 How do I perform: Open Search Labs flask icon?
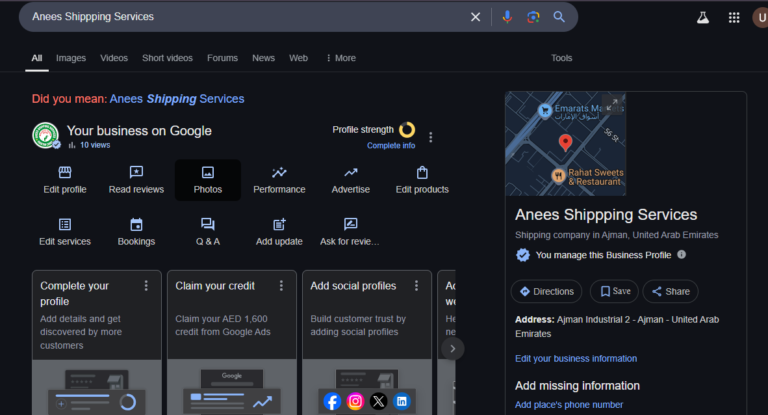[x=703, y=17]
